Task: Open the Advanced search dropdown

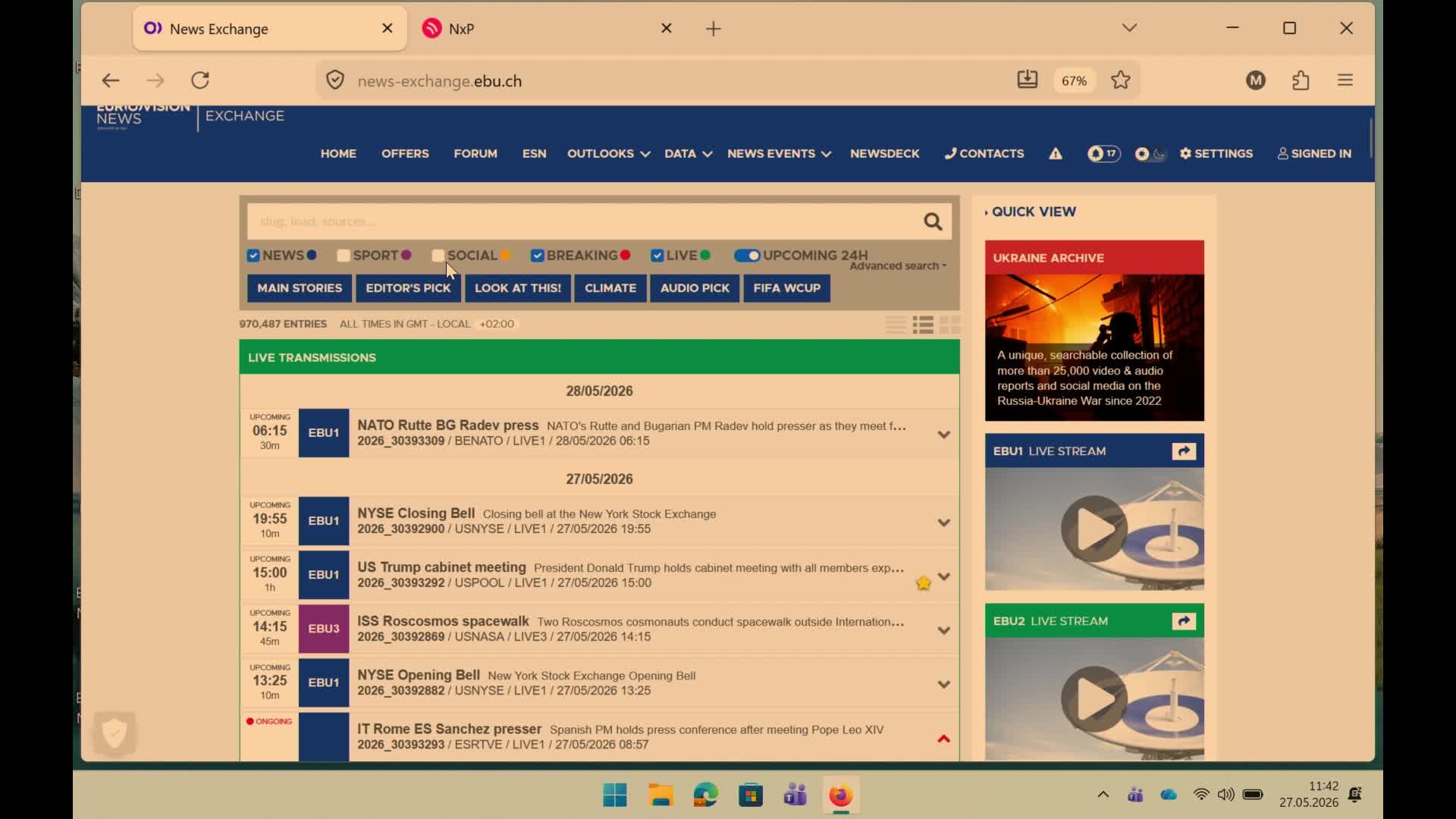Action: 898,266
